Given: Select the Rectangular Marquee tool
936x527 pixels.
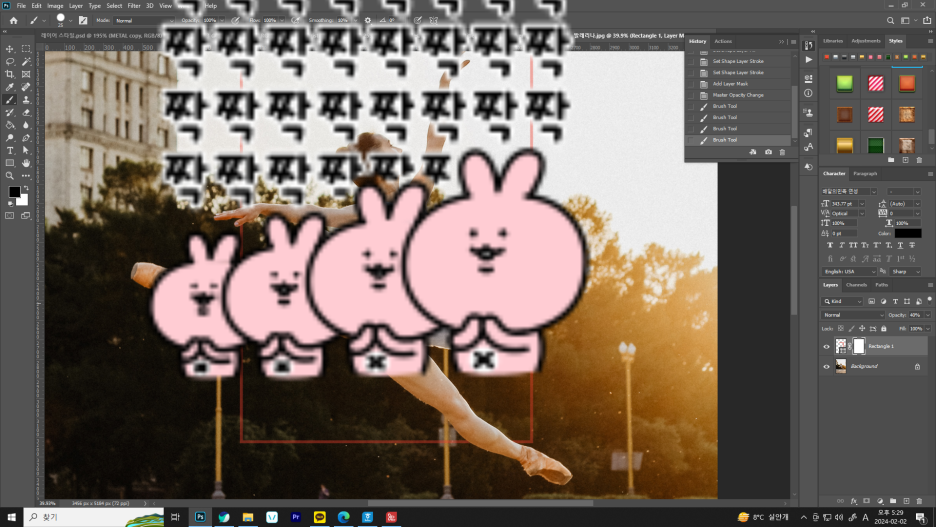Looking at the screenshot, I should 26,49.
